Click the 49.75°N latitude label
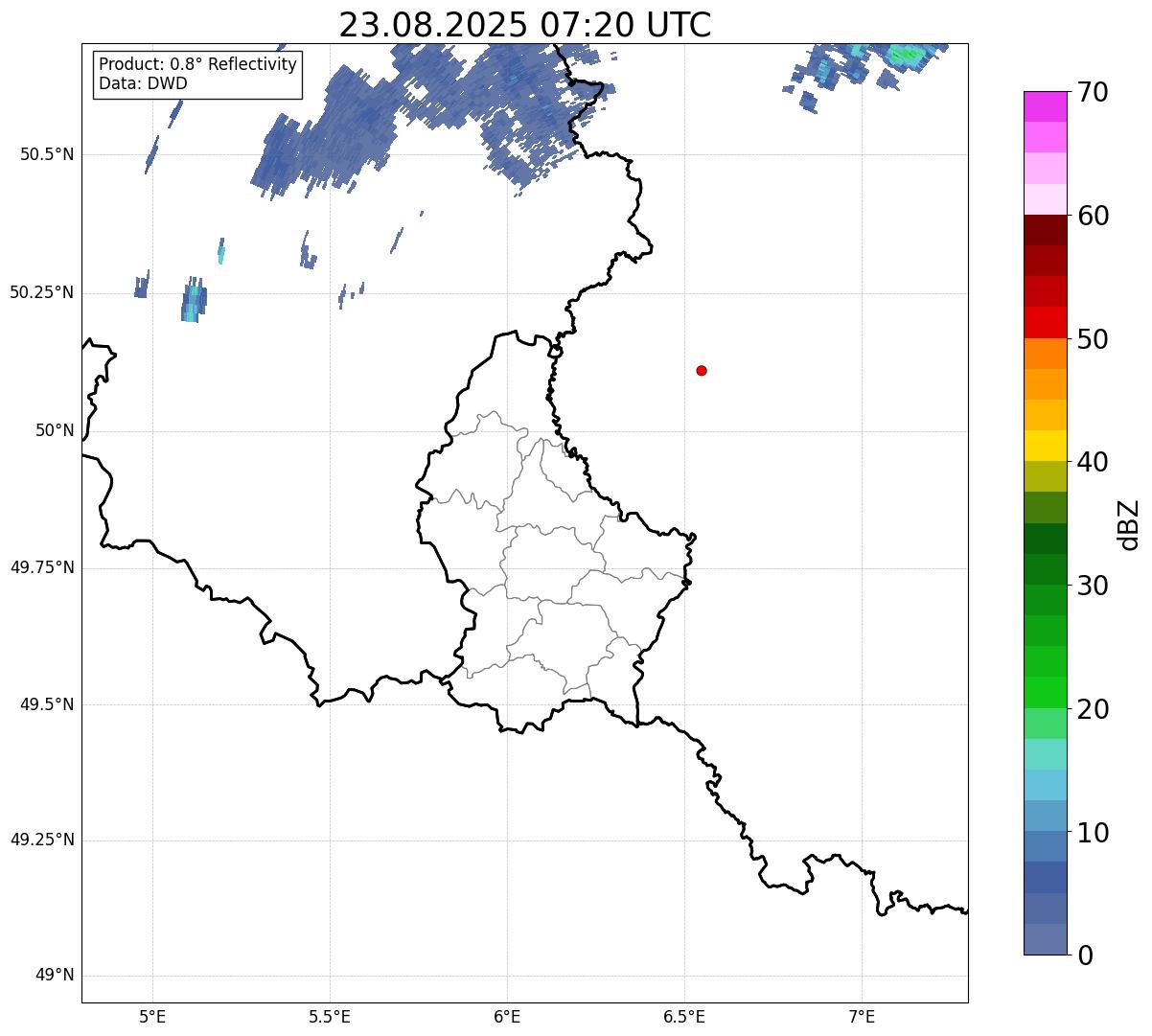Screen dimensions: 1152x1036 point(42,567)
